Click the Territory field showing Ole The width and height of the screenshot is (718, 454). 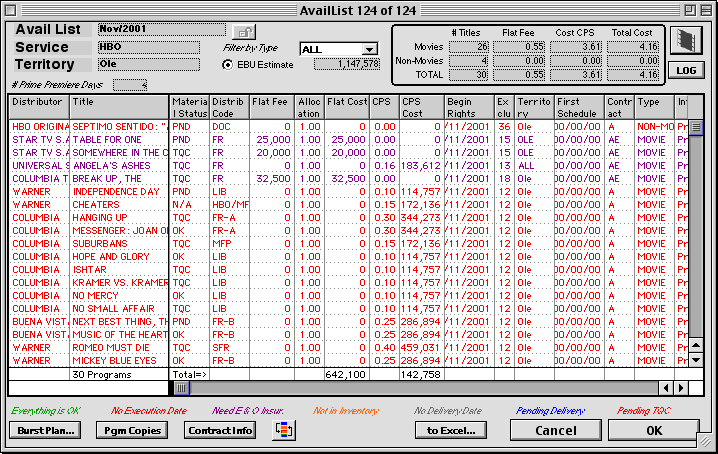[149, 64]
